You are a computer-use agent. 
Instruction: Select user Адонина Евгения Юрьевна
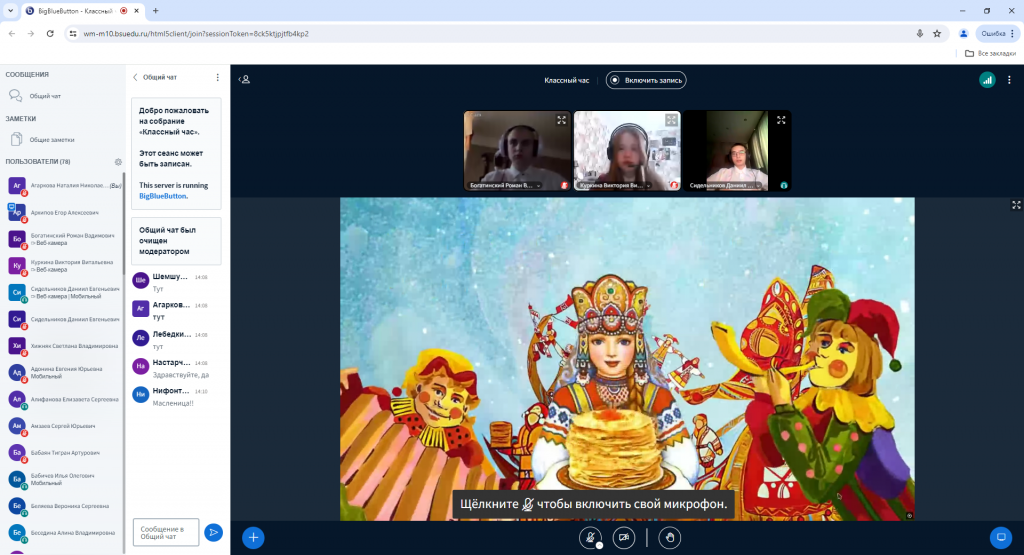point(63,372)
